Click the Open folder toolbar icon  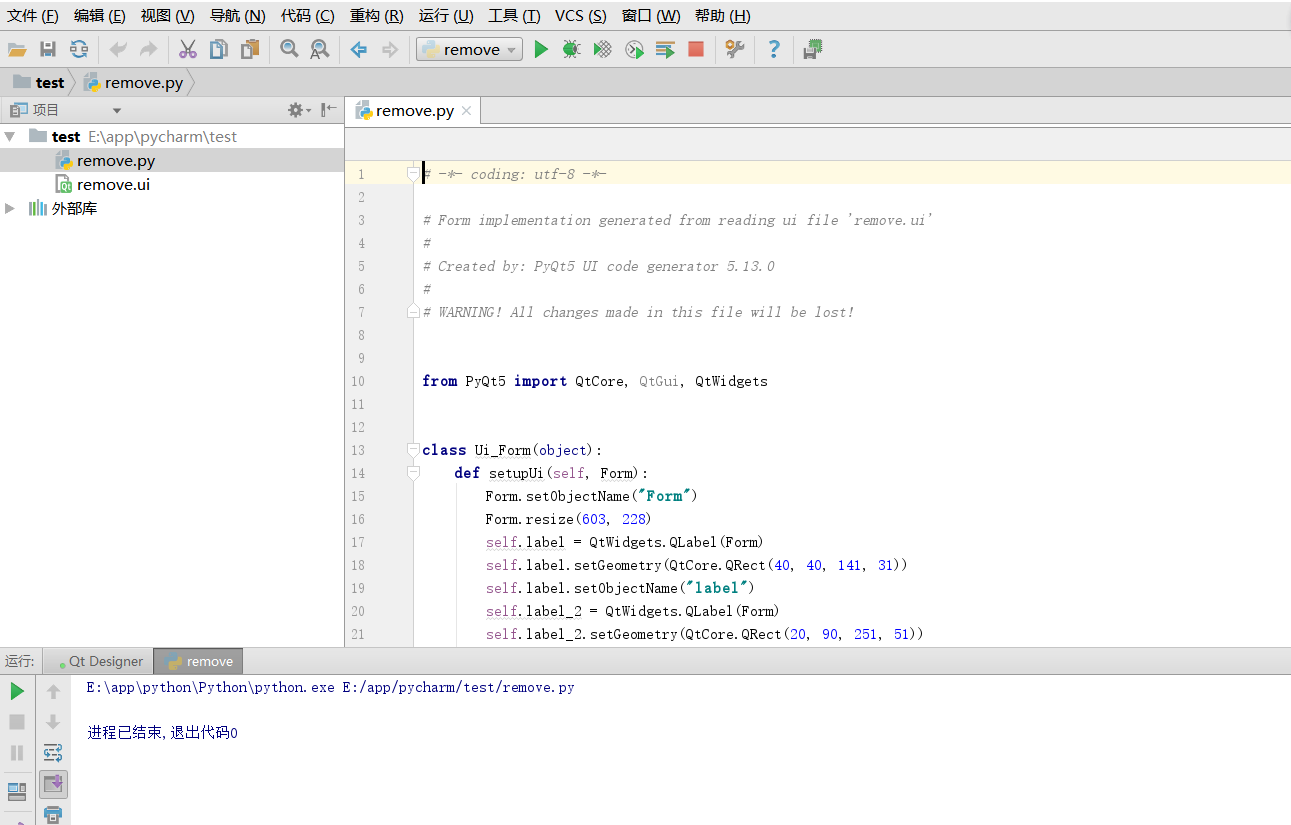click(17, 49)
